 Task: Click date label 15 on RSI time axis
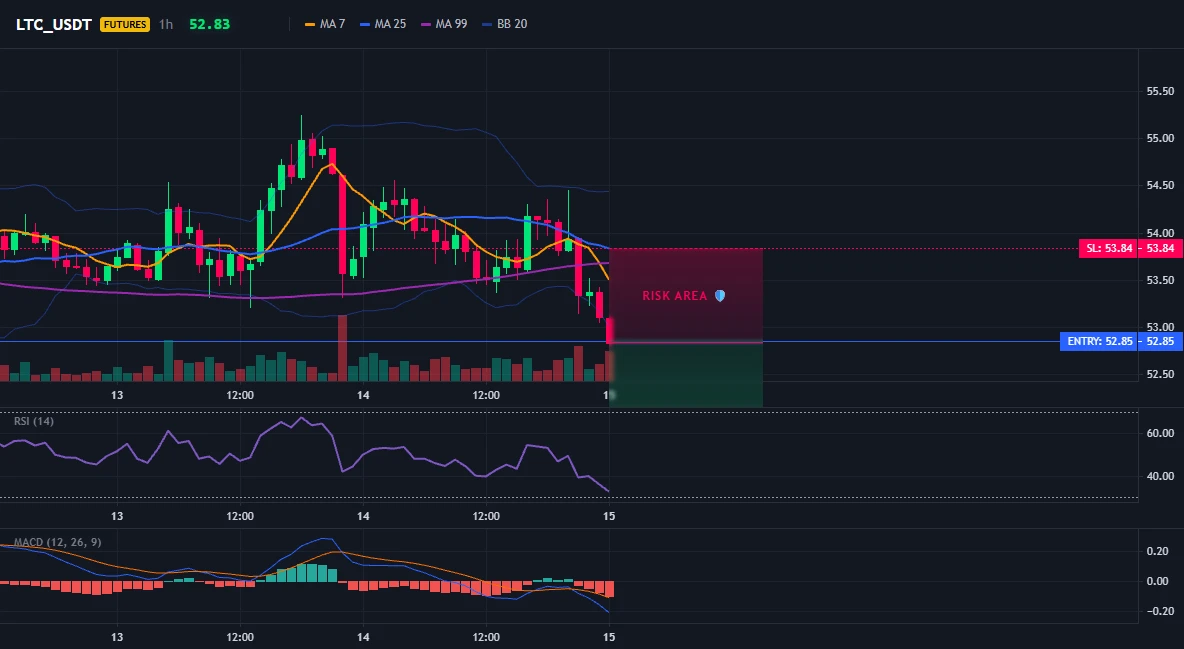[x=609, y=517]
